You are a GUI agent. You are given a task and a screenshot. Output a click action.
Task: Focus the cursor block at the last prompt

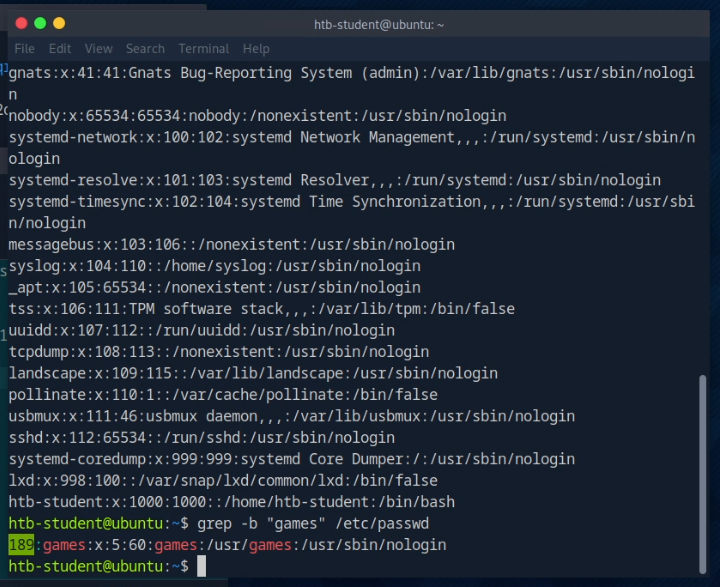coord(201,567)
